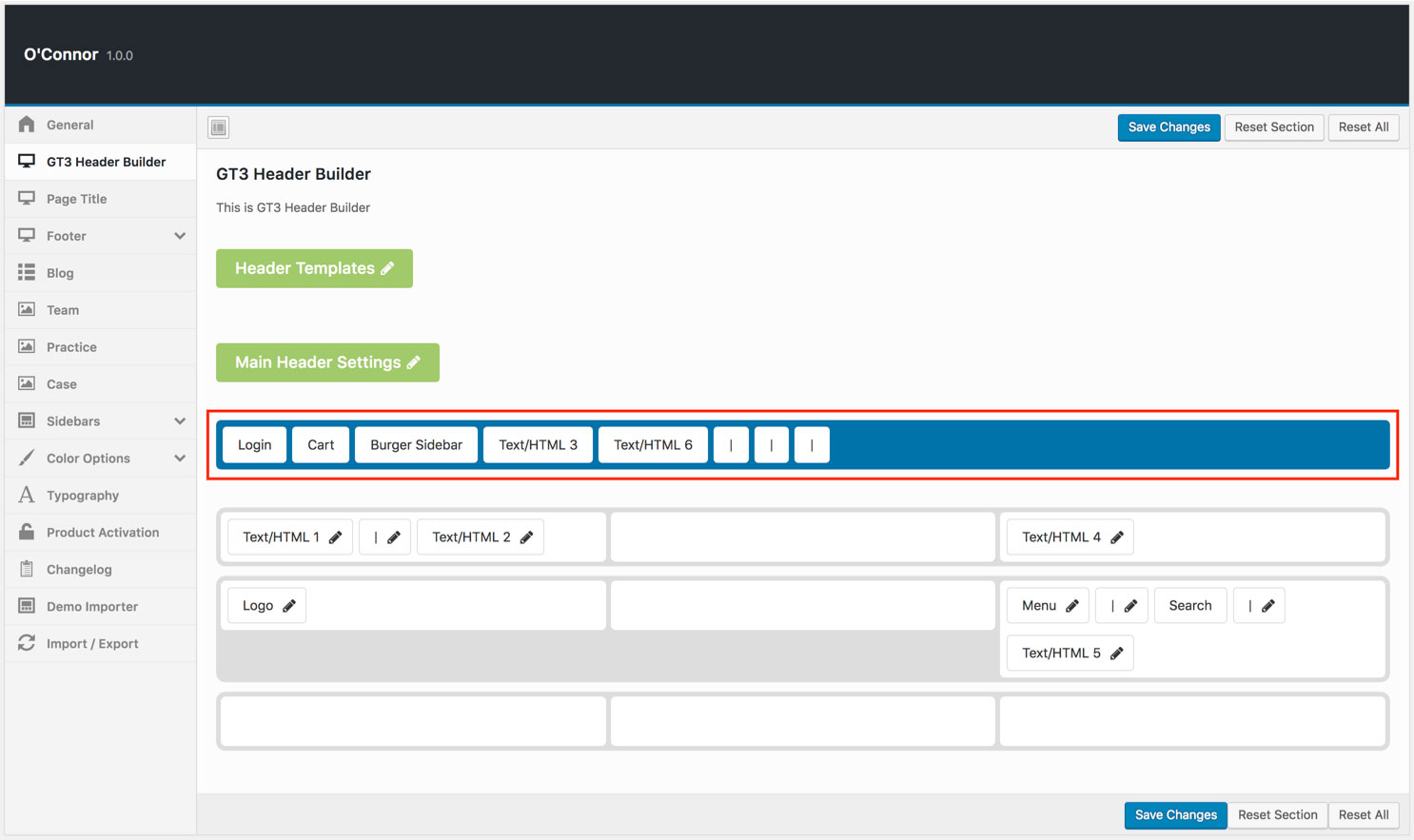The width and height of the screenshot is (1414, 840).
Task: Expand the Sidebars submenu chevron
Action: pos(180,421)
